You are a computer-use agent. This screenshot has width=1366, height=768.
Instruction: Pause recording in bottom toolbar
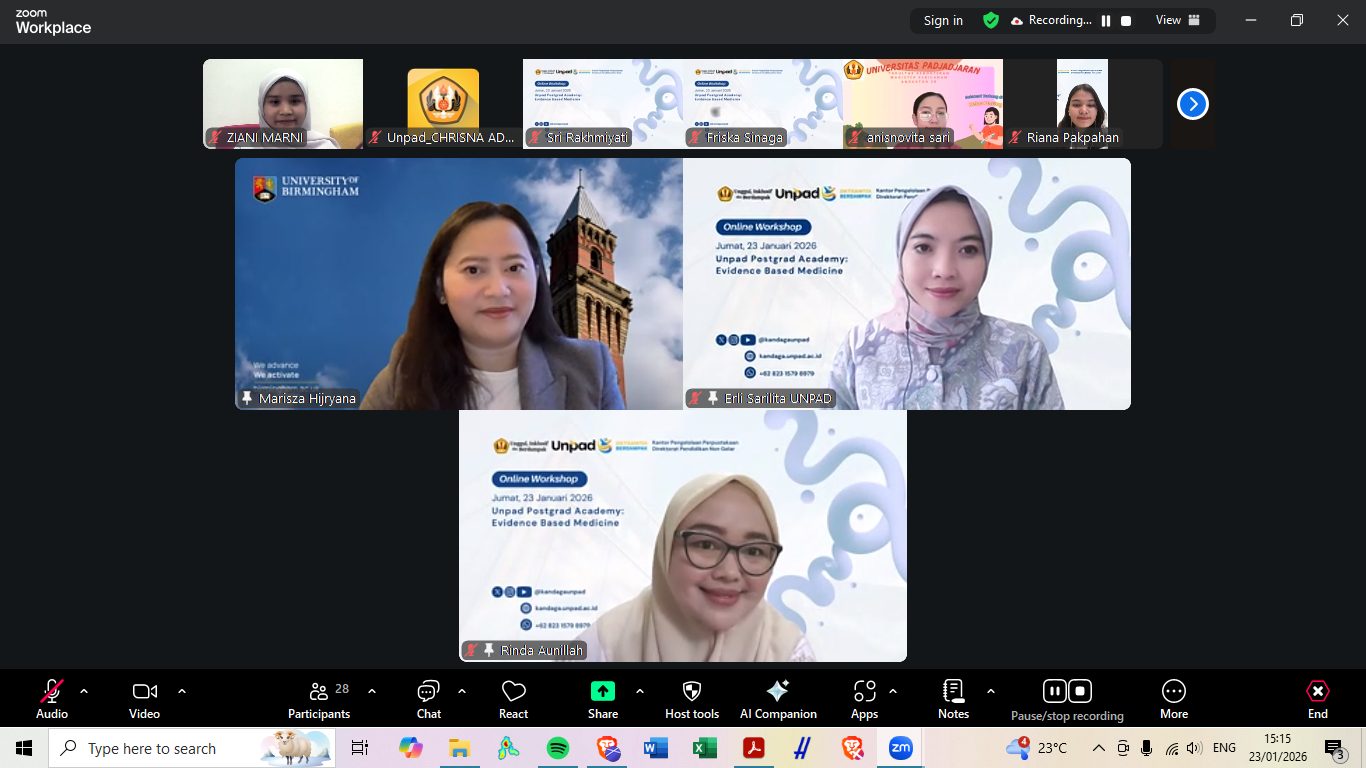[1054, 691]
